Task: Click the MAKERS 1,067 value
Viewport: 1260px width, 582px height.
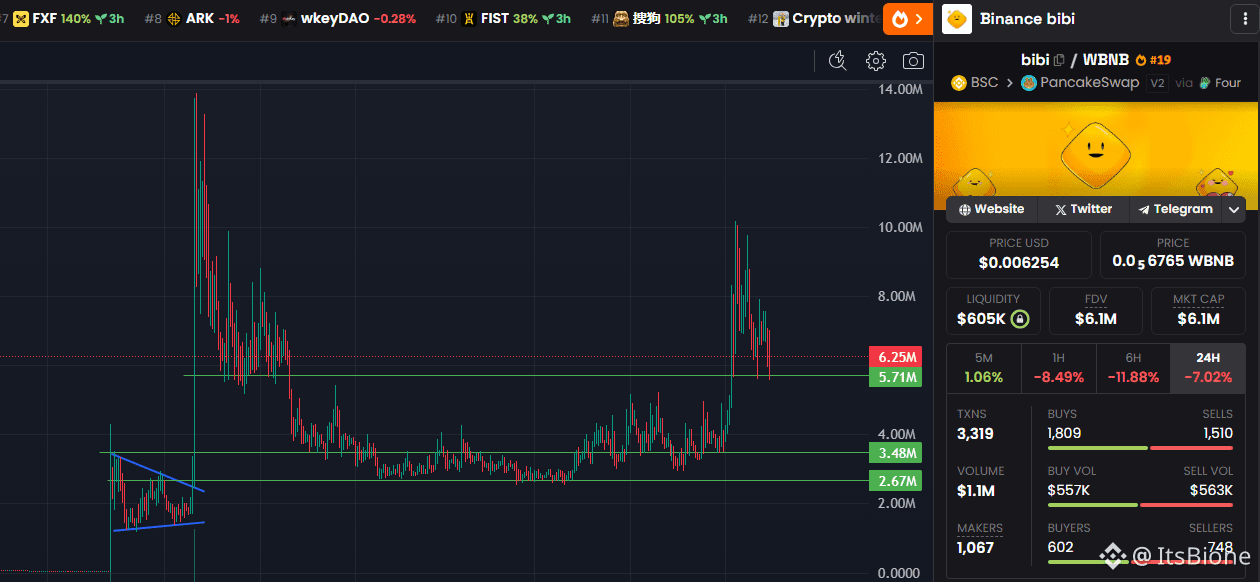Action: tap(975, 547)
